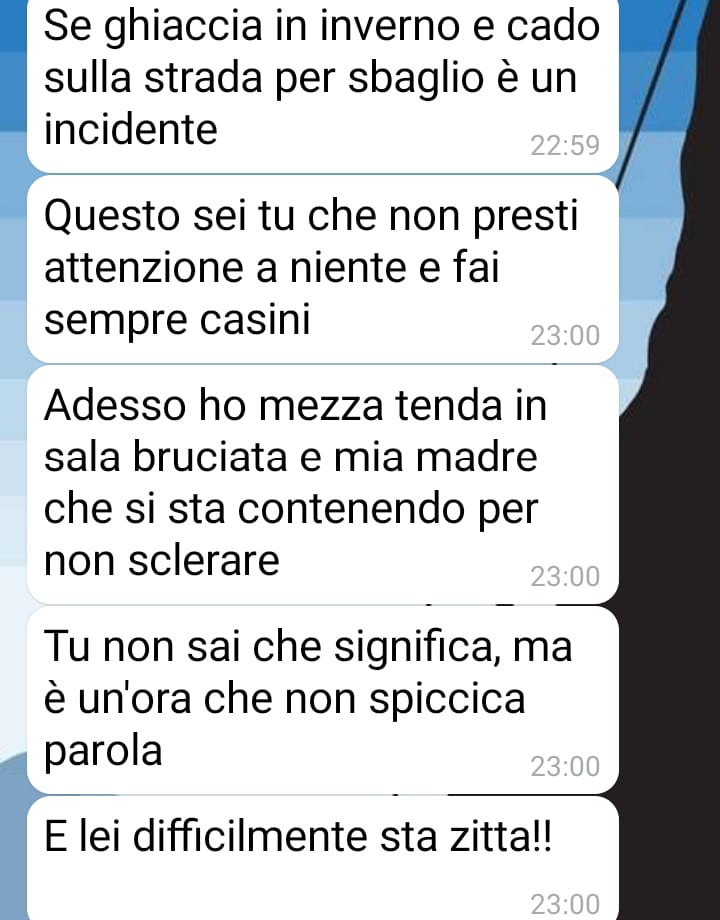Viewport: 720px width, 920px height.
Task: Tap the timestamp beside "sempre casini"
Action: [x=564, y=336]
